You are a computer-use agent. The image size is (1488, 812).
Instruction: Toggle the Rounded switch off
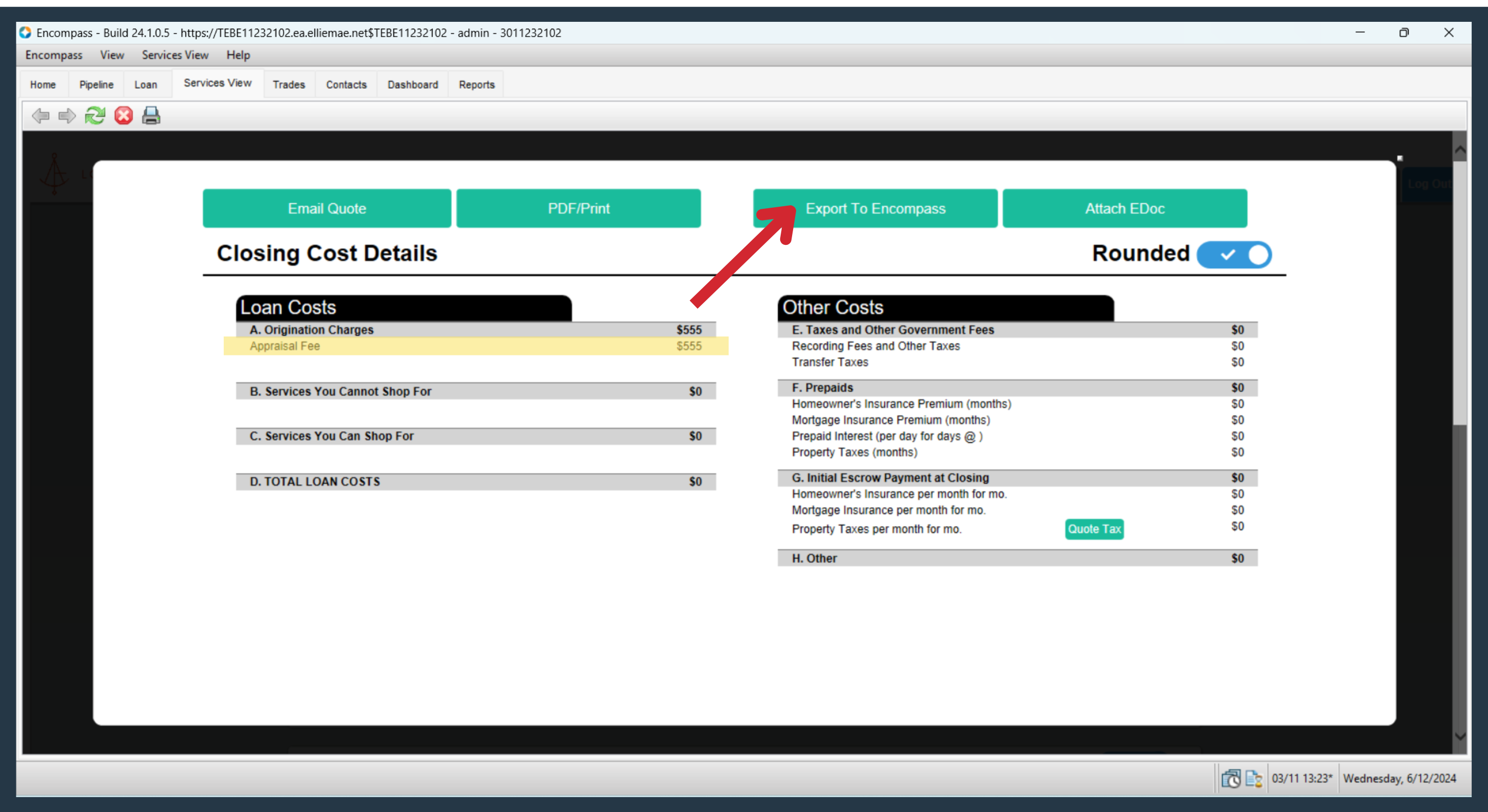click(1235, 255)
